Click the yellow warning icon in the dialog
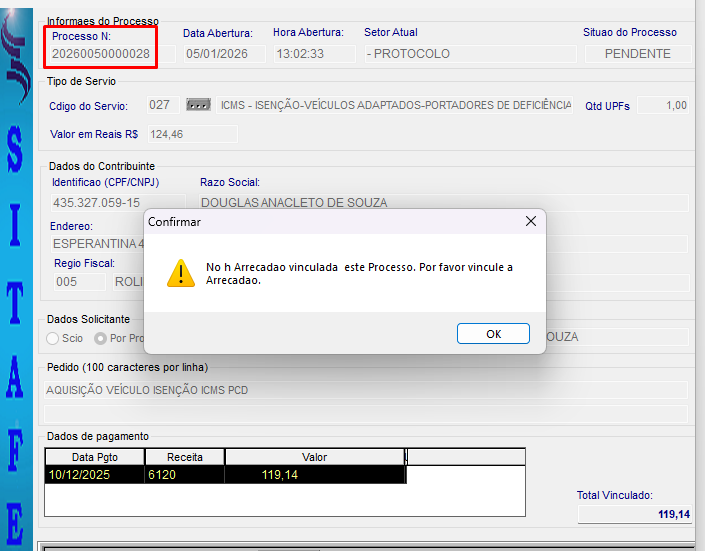The width and height of the screenshot is (705, 551). 180,273
